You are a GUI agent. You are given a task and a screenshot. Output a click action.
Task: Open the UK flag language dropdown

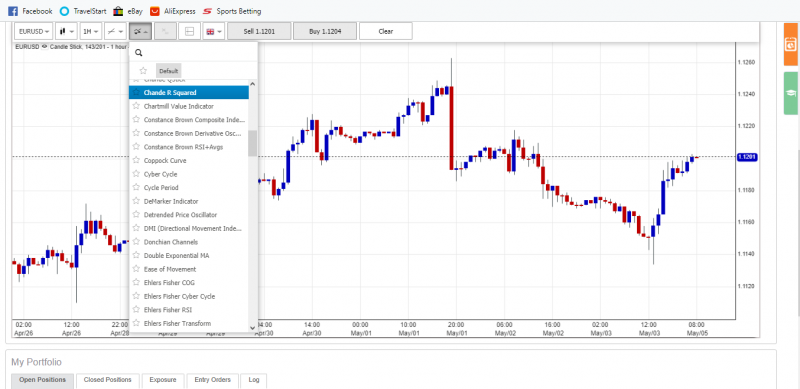tap(214, 31)
